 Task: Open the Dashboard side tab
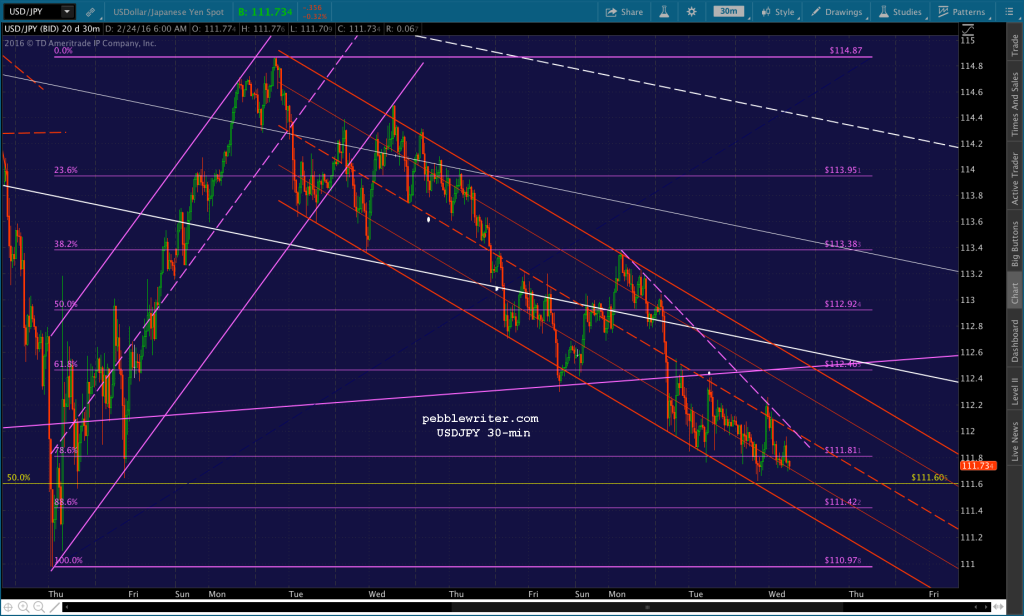point(1015,340)
